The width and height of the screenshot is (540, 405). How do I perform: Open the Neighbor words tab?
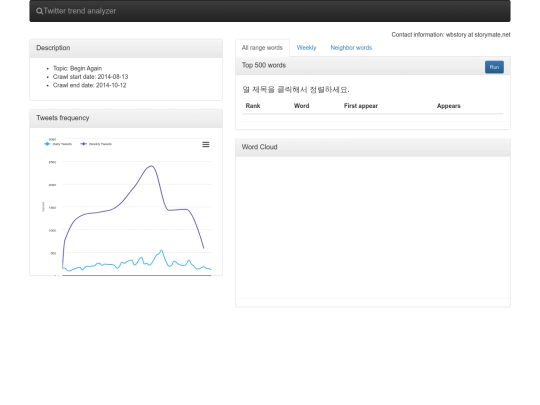point(351,48)
